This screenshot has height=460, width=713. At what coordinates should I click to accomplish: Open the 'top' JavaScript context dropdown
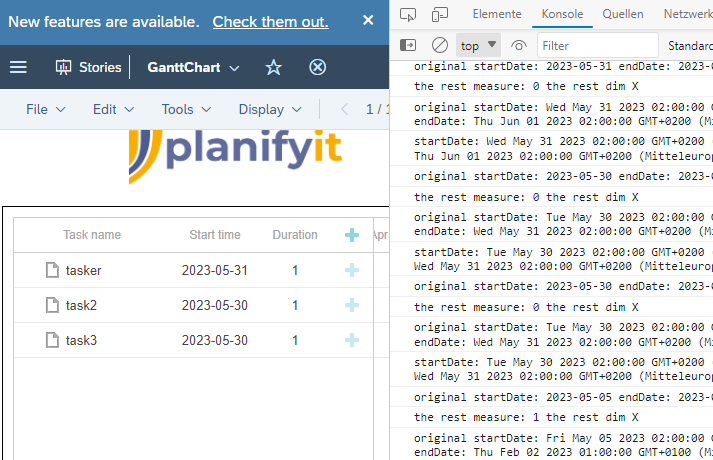pyautogui.click(x=478, y=45)
